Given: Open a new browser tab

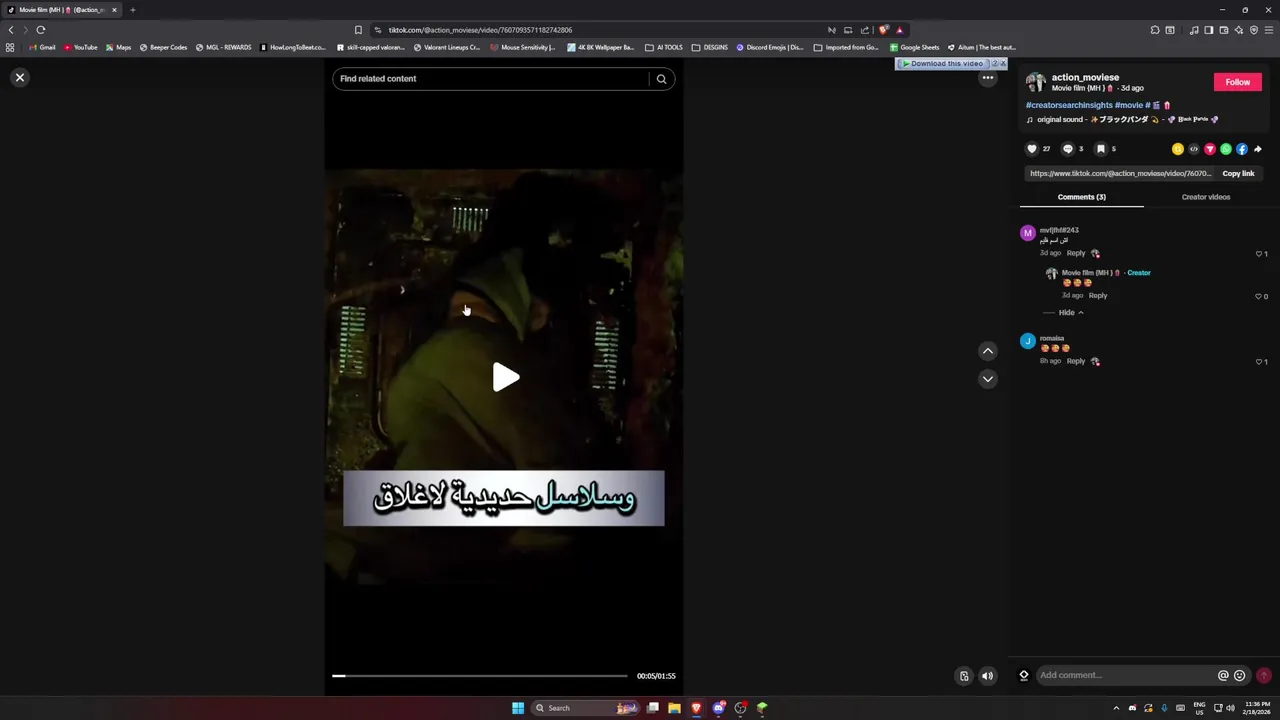Looking at the screenshot, I should click(132, 10).
